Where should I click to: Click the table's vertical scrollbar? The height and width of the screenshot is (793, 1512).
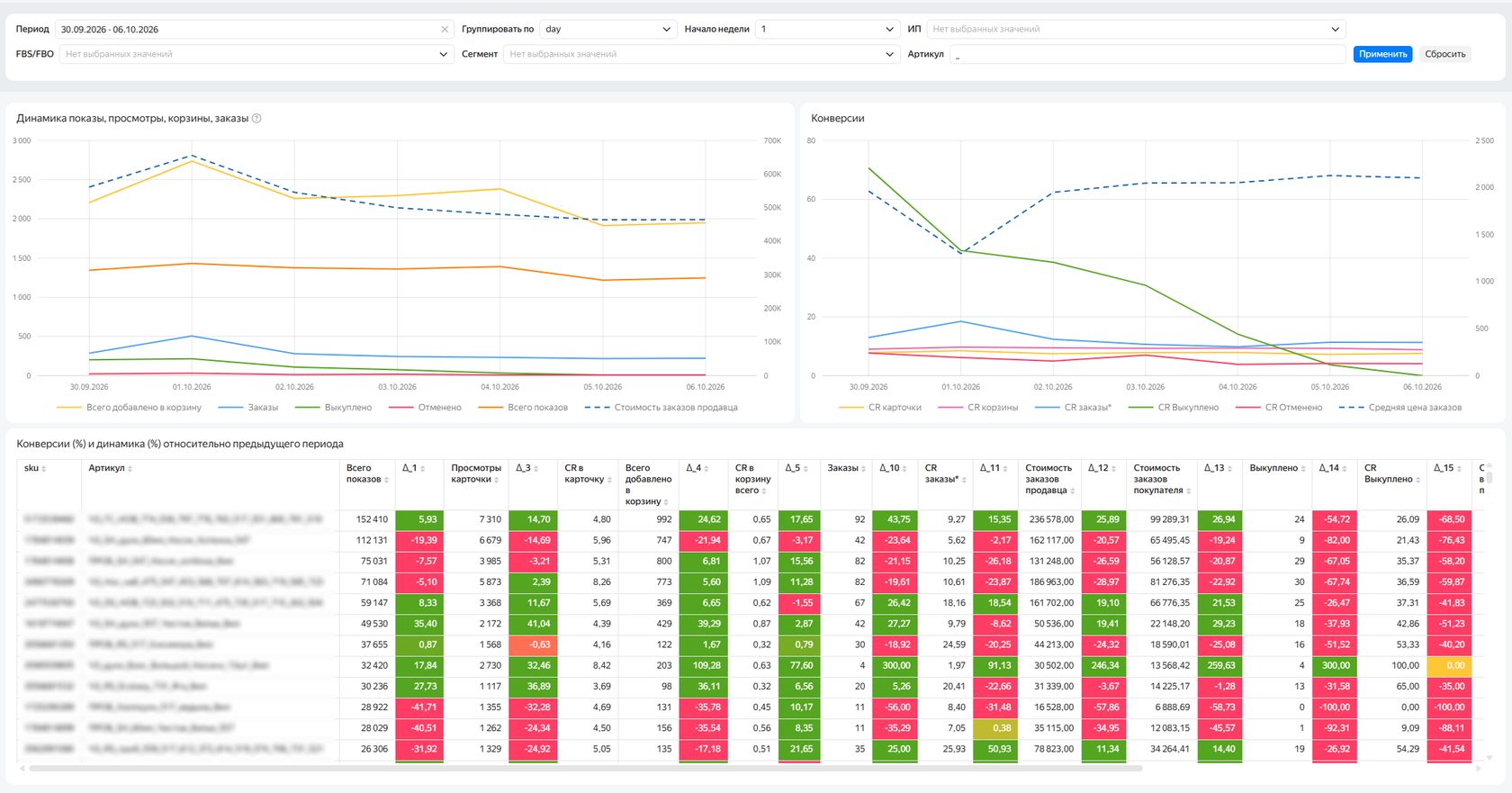[1489, 477]
